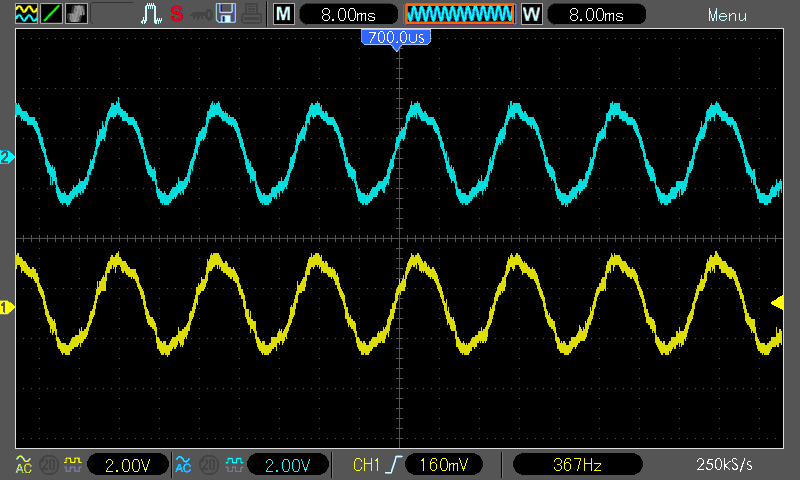Select the window 8.00ms timebase value
The image size is (800, 480).
point(596,14)
